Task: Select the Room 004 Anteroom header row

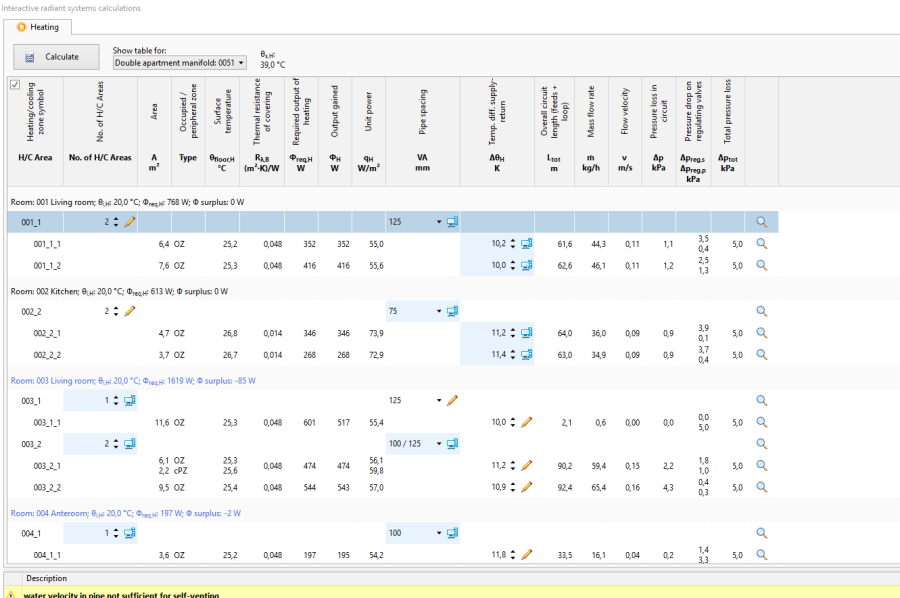Action: click(126, 513)
